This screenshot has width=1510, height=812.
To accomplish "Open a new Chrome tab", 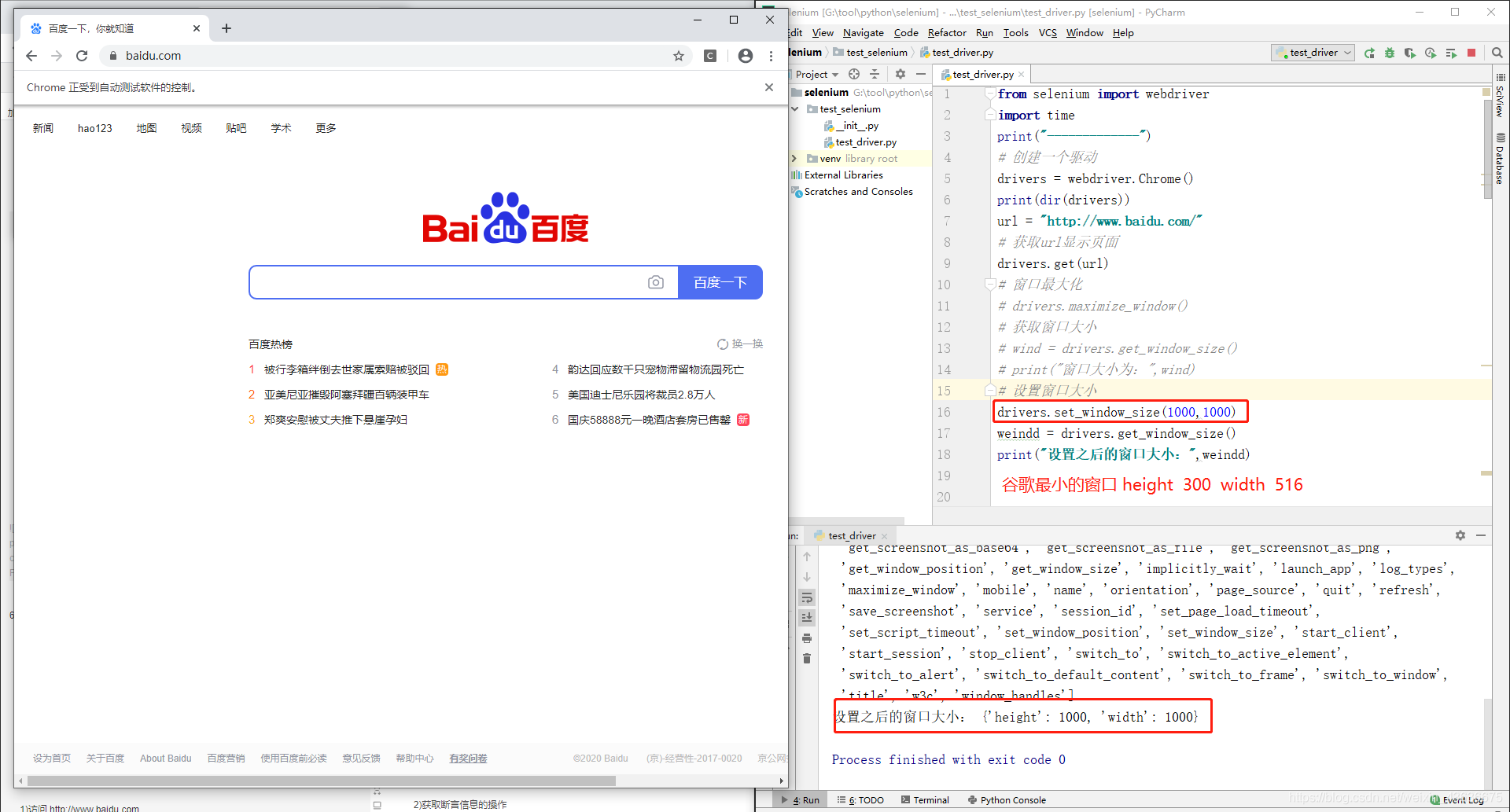I will (226, 28).
